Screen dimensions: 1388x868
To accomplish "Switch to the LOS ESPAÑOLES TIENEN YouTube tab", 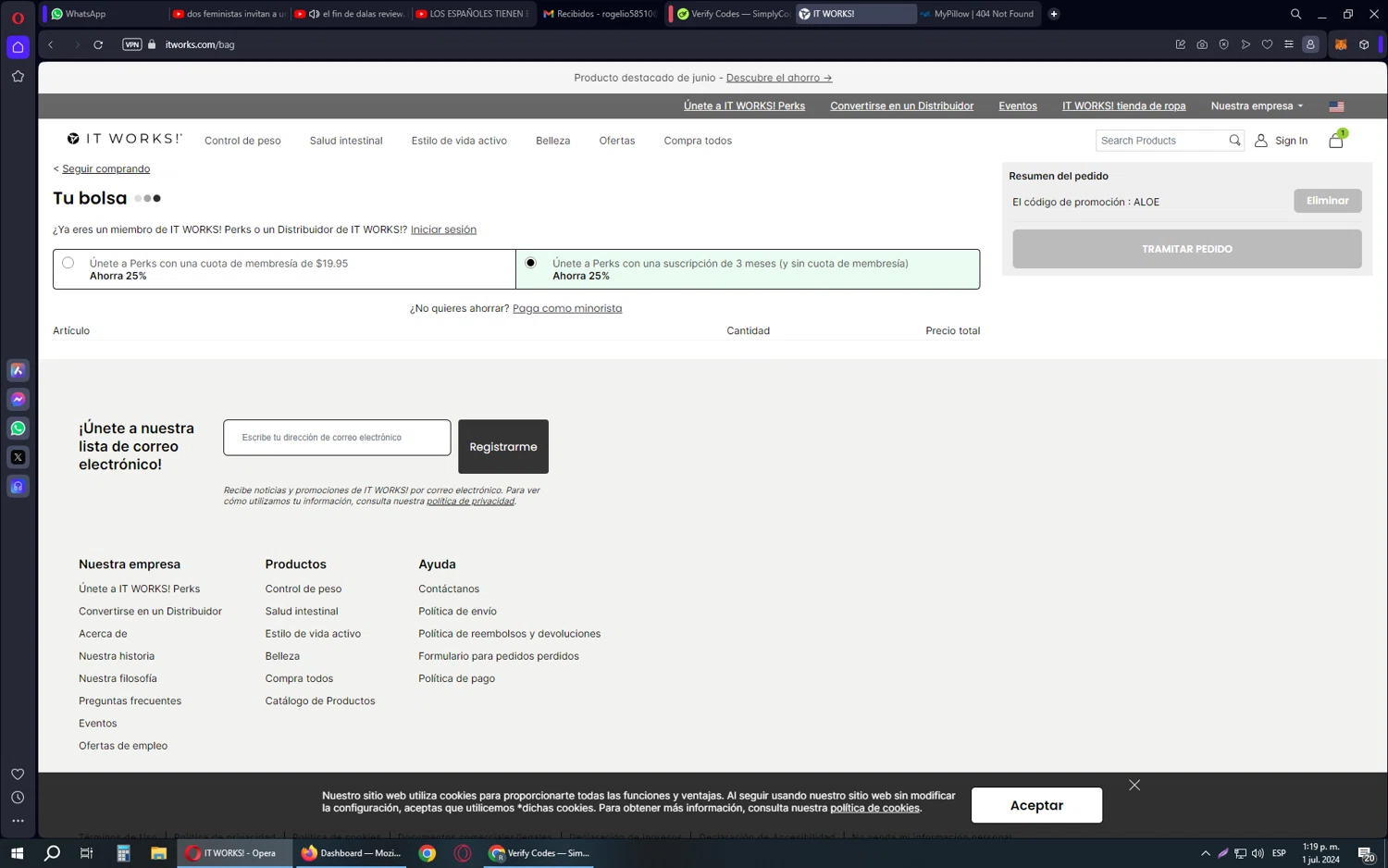I will click(474, 14).
